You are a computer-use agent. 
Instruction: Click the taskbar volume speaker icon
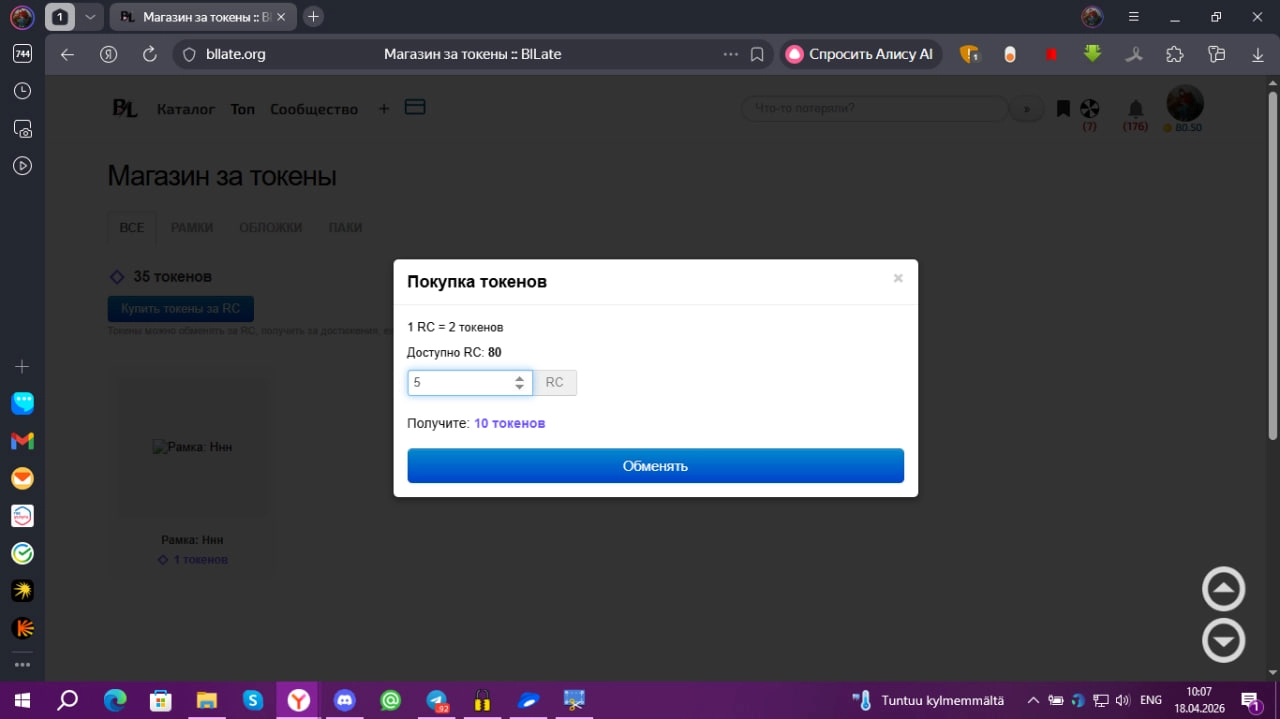1122,700
